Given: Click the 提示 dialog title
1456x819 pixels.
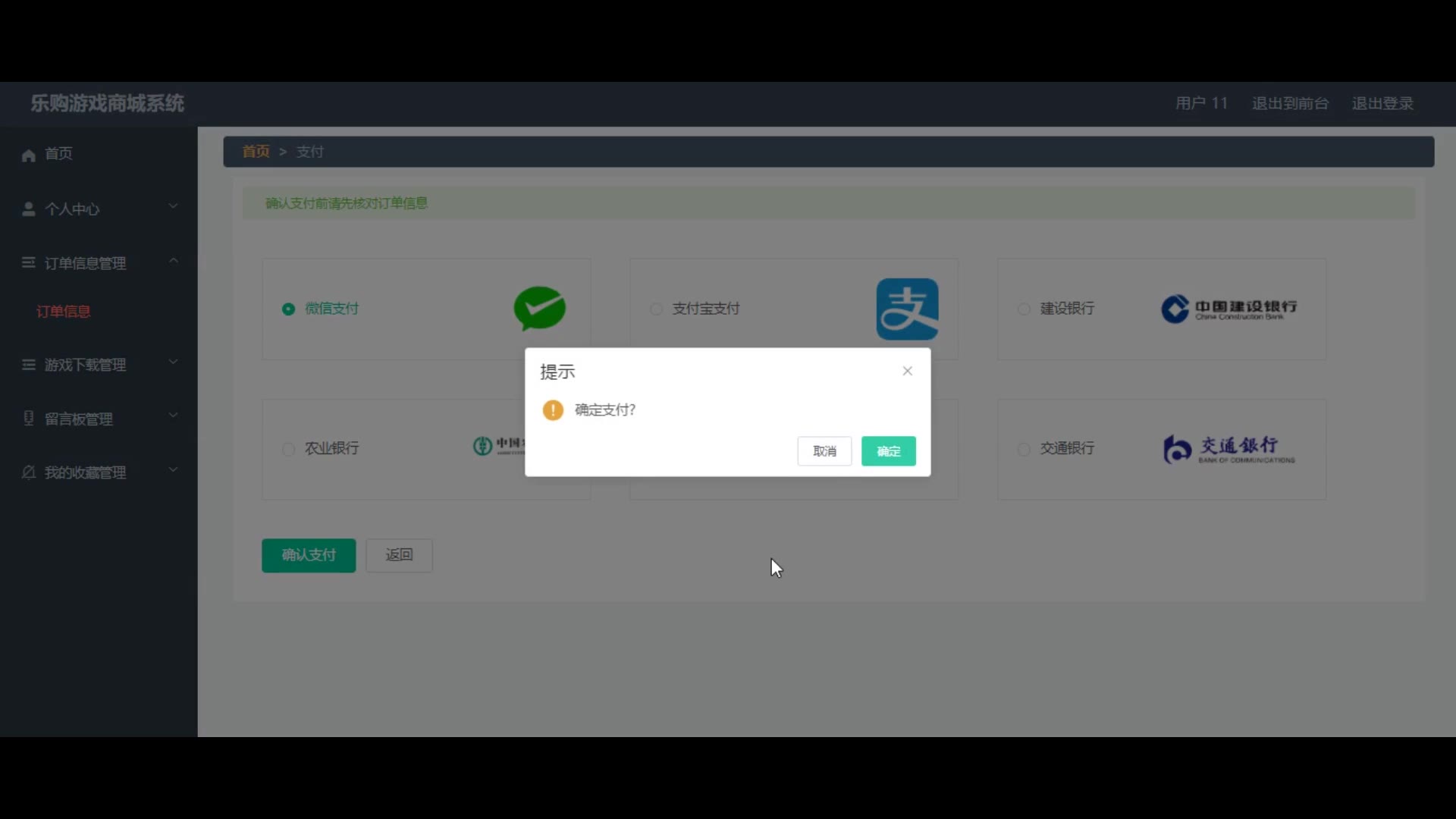Looking at the screenshot, I should (x=557, y=372).
